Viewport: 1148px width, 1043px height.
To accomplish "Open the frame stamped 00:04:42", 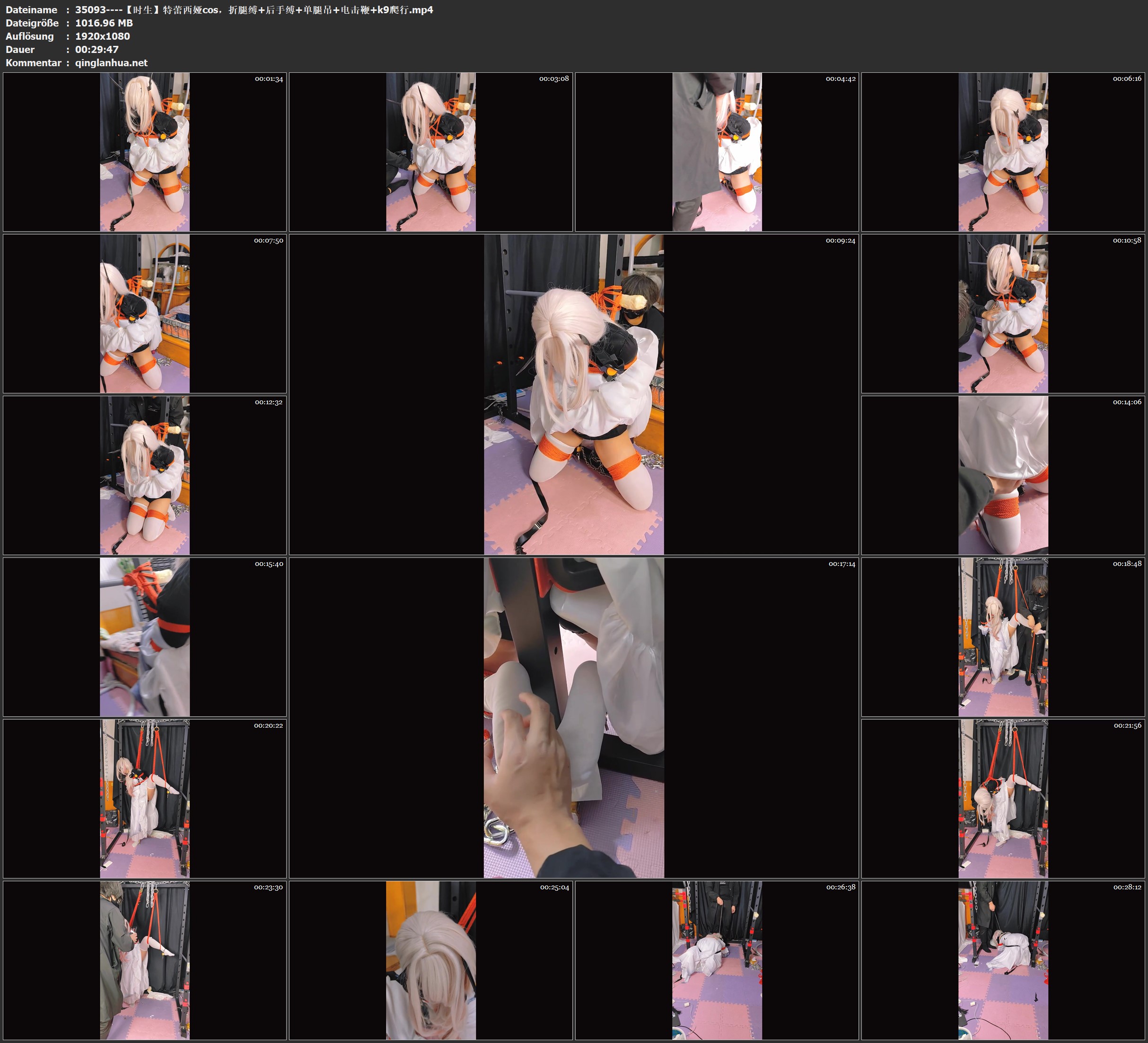I will [716, 151].
